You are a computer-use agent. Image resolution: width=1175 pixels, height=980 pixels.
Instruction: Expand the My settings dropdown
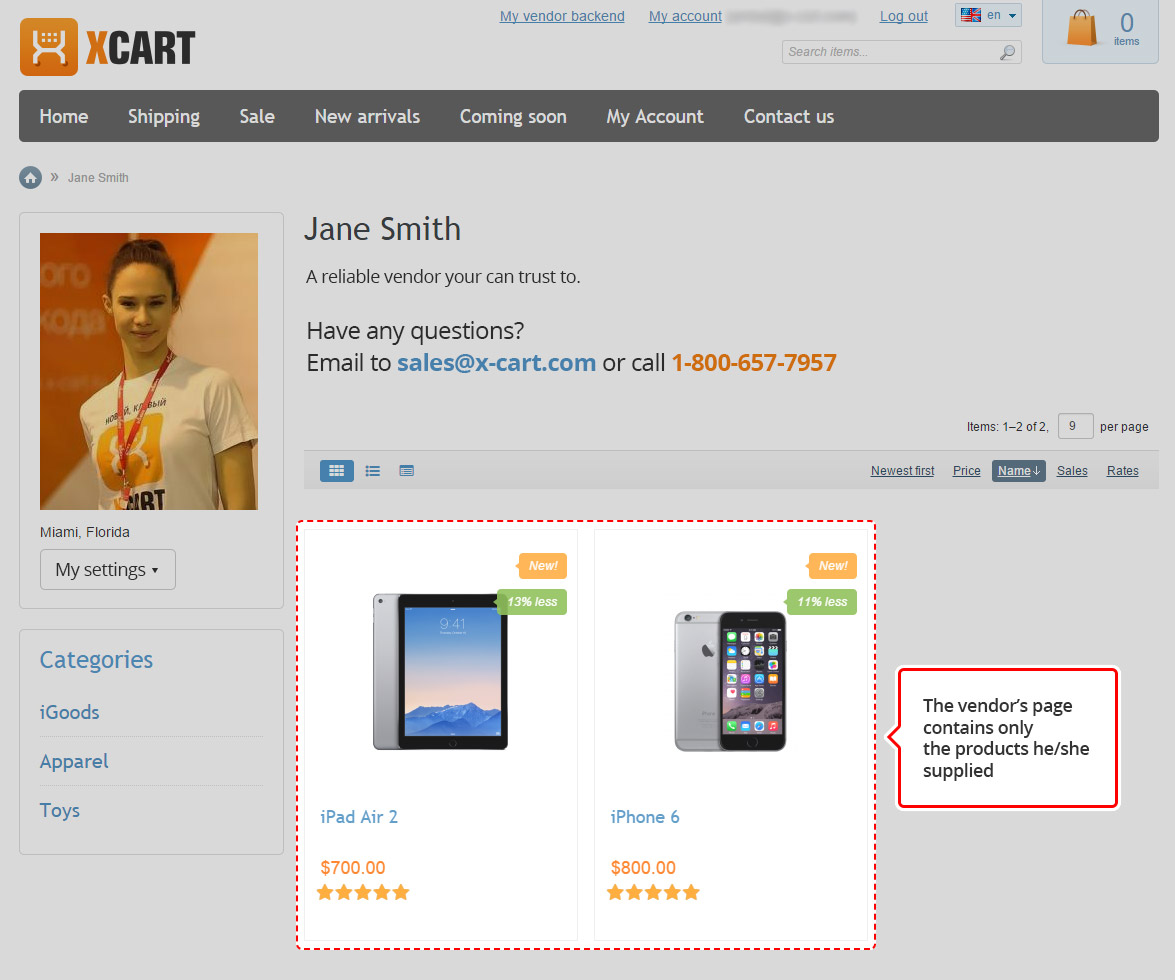click(108, 569)
